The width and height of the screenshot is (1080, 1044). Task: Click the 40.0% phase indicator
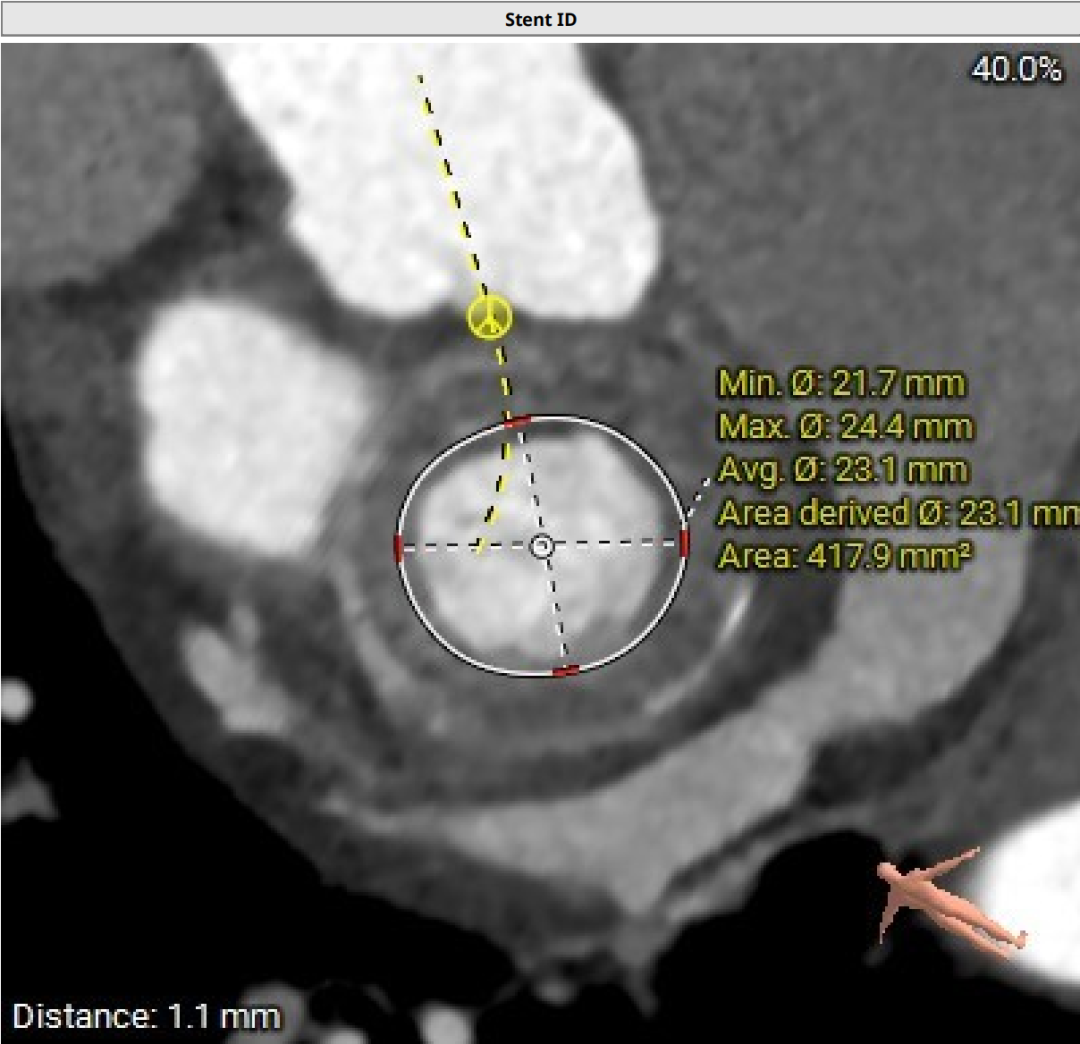tap(1016, 69)
